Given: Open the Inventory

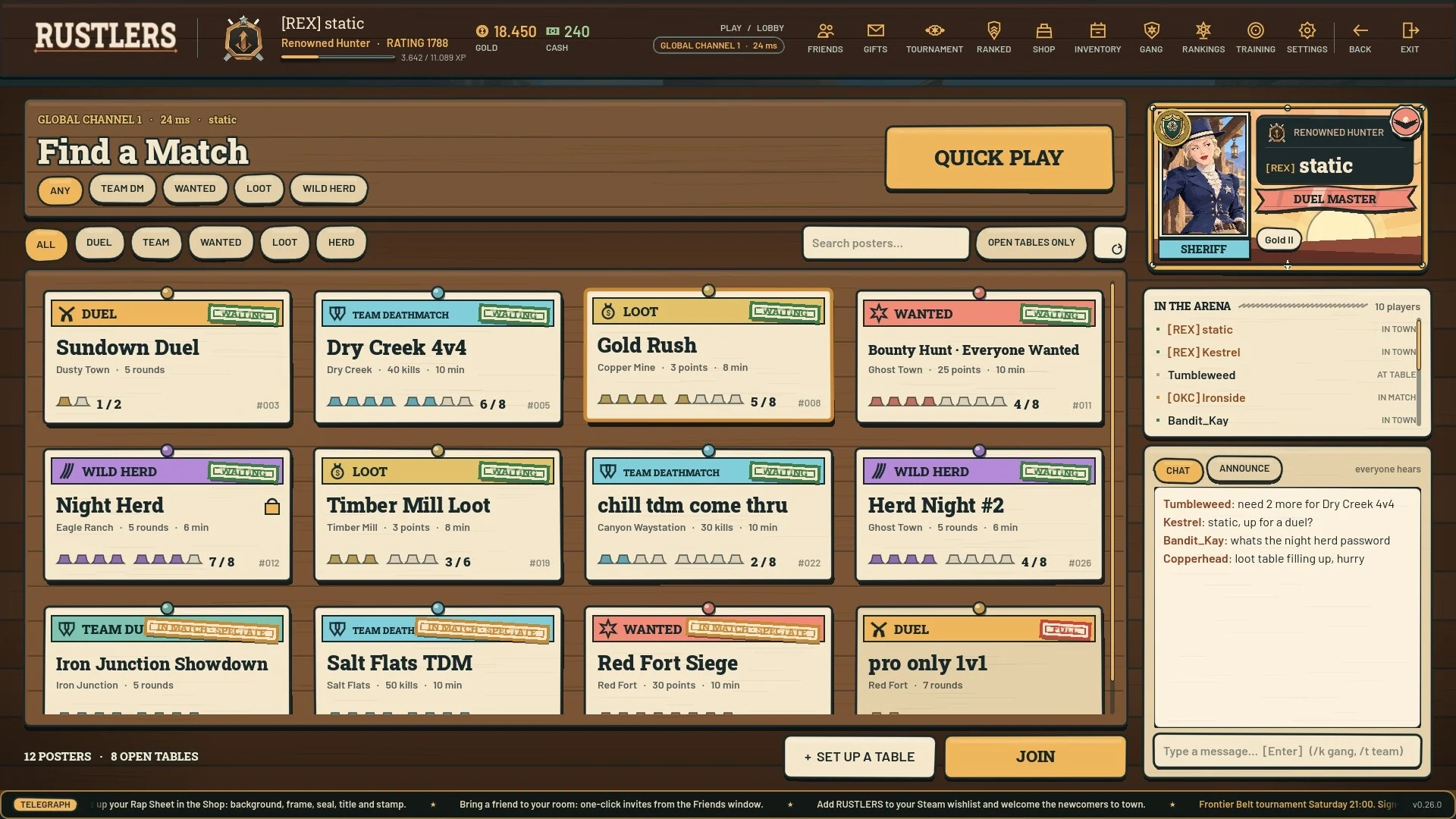Looking at the screenshot, I should [1097, 38].
